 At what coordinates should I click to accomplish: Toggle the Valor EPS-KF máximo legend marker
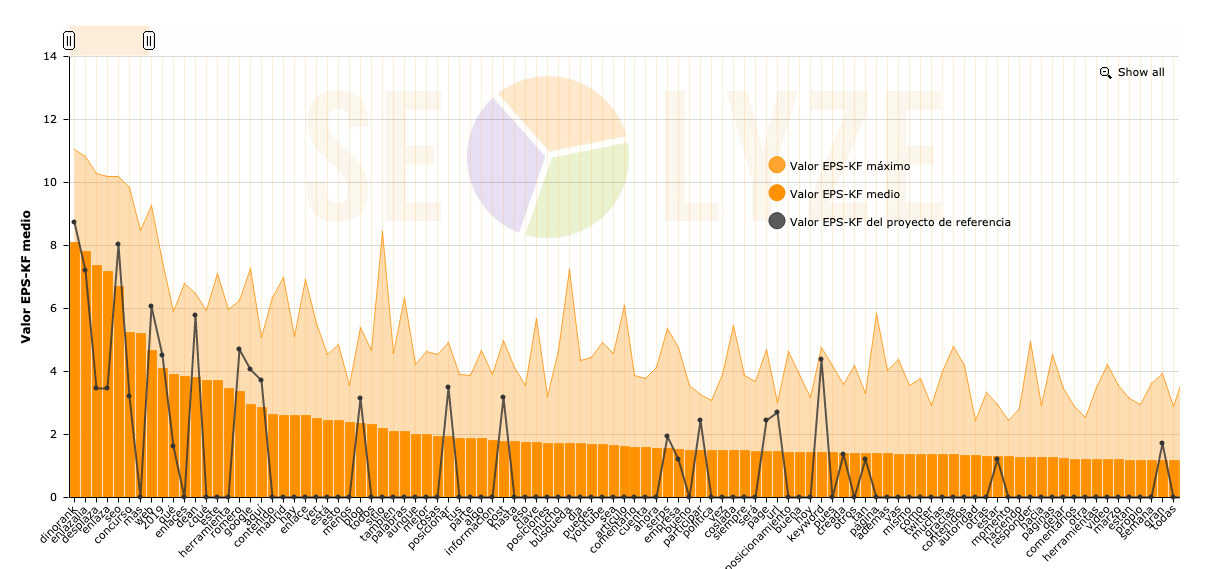777,166
